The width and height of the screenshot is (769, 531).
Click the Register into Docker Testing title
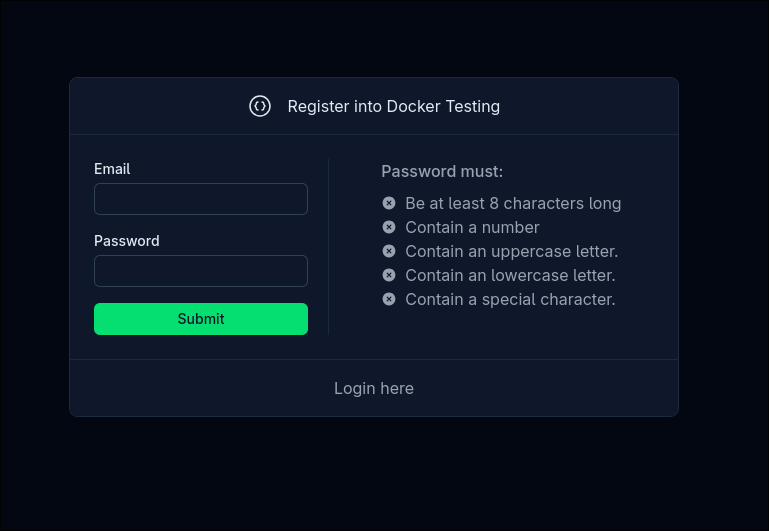tap(393, 106)
